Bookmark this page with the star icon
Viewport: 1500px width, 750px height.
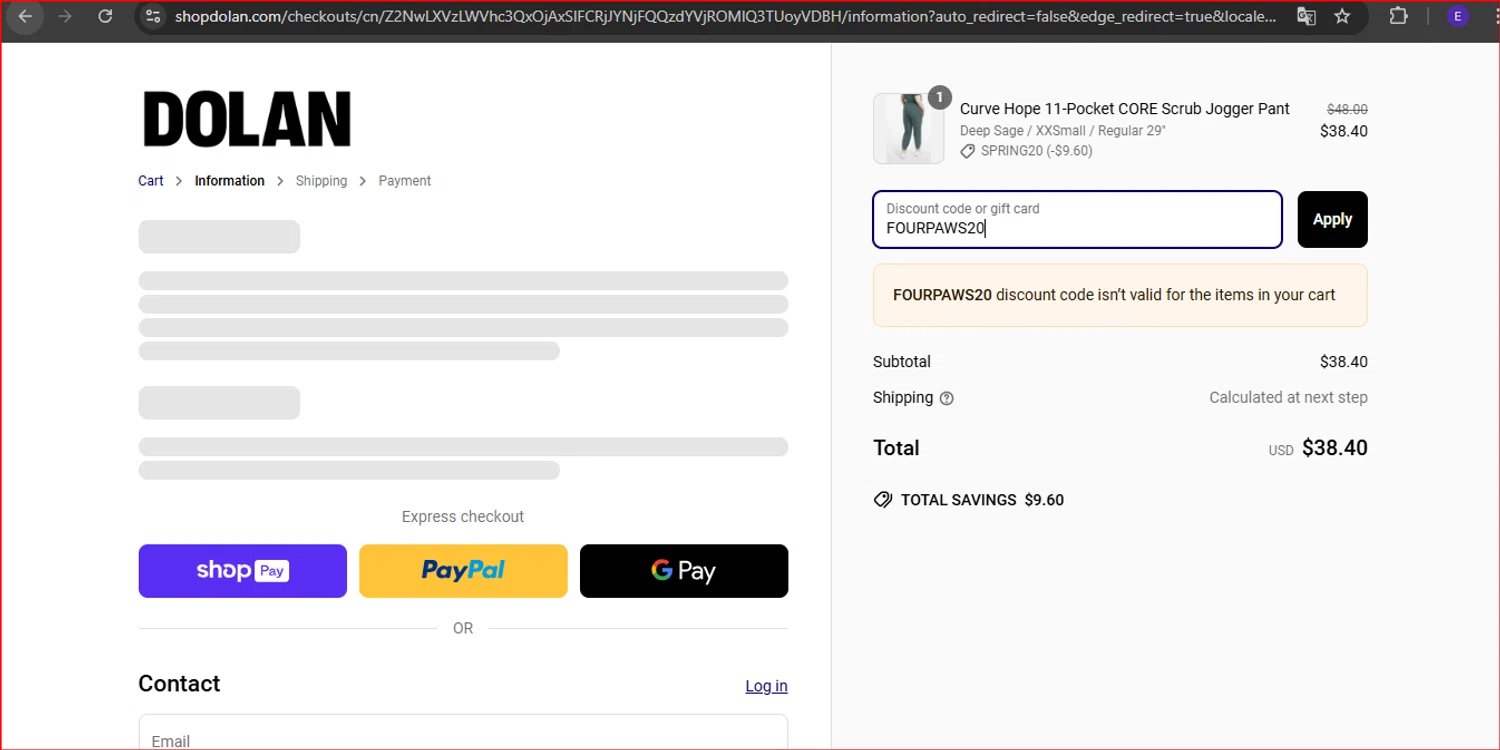tap(1342, 16)
